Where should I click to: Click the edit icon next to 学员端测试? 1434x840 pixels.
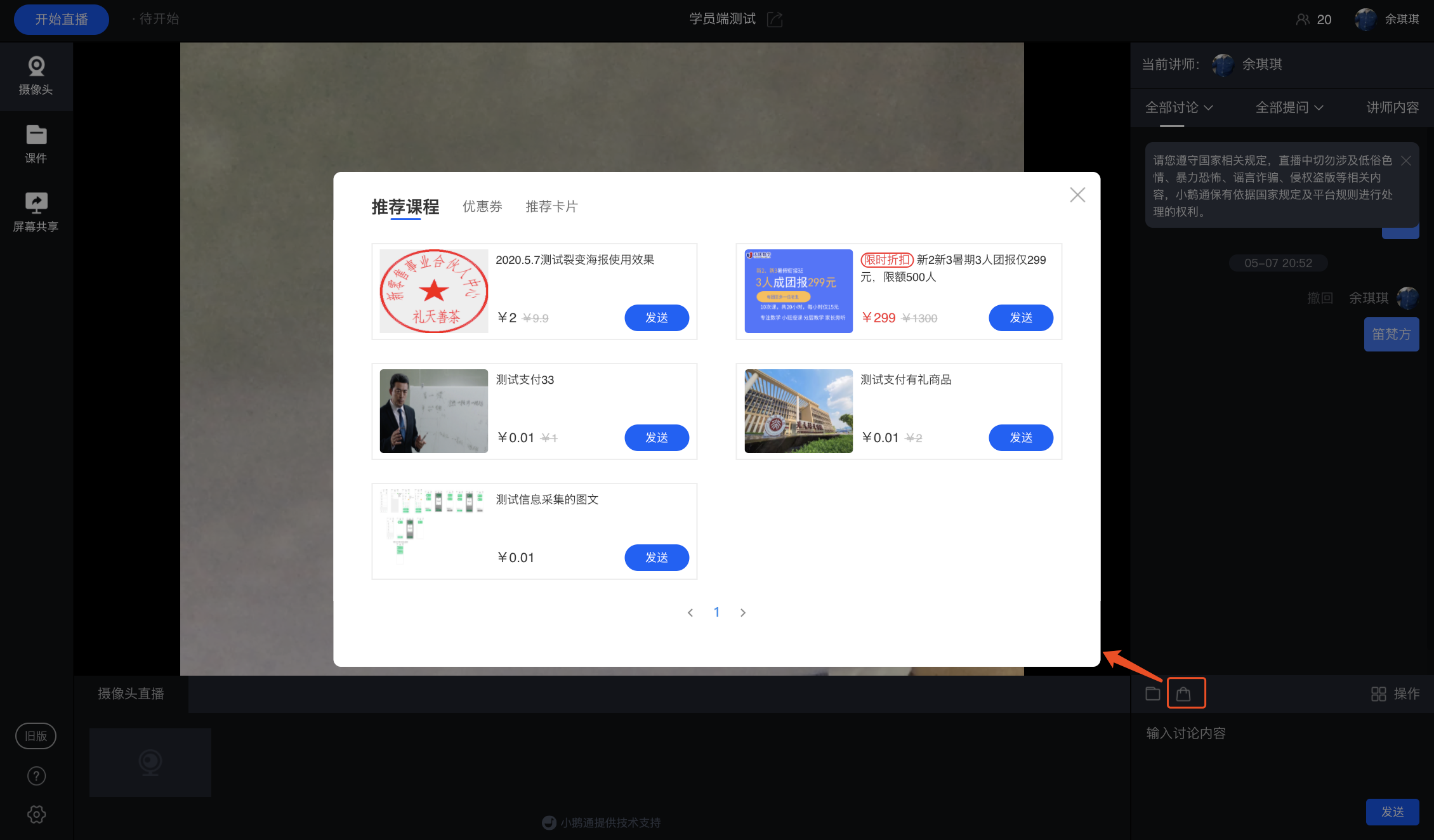click(775, 19)
